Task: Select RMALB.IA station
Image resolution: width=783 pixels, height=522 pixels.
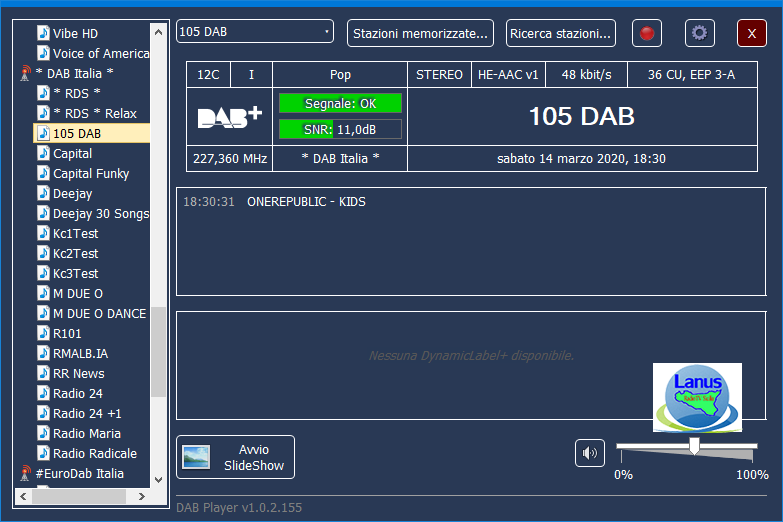Action: click(80, 353)
